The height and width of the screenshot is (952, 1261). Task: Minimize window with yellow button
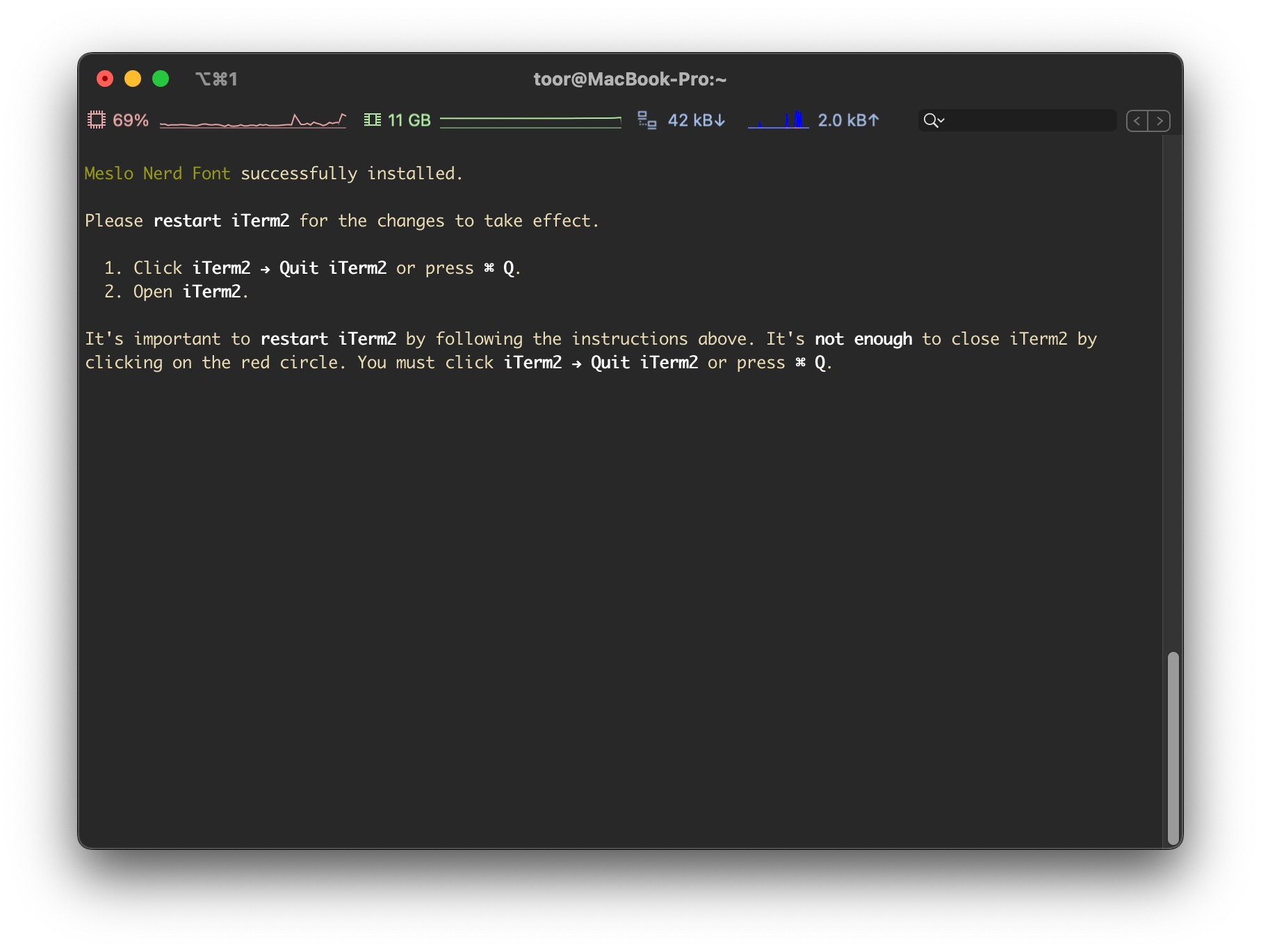133,79
